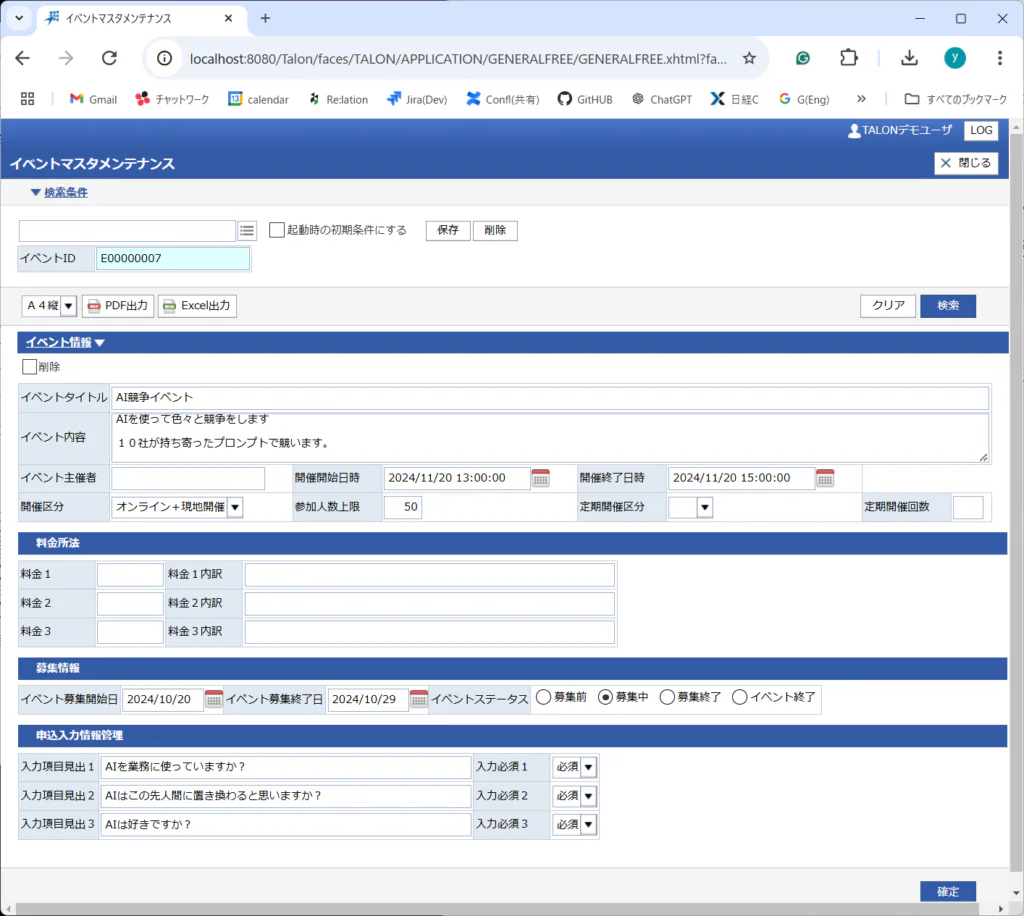Reload the current page
The height and width of the screenshot is (916, 1024).
(x=109, y=58)
